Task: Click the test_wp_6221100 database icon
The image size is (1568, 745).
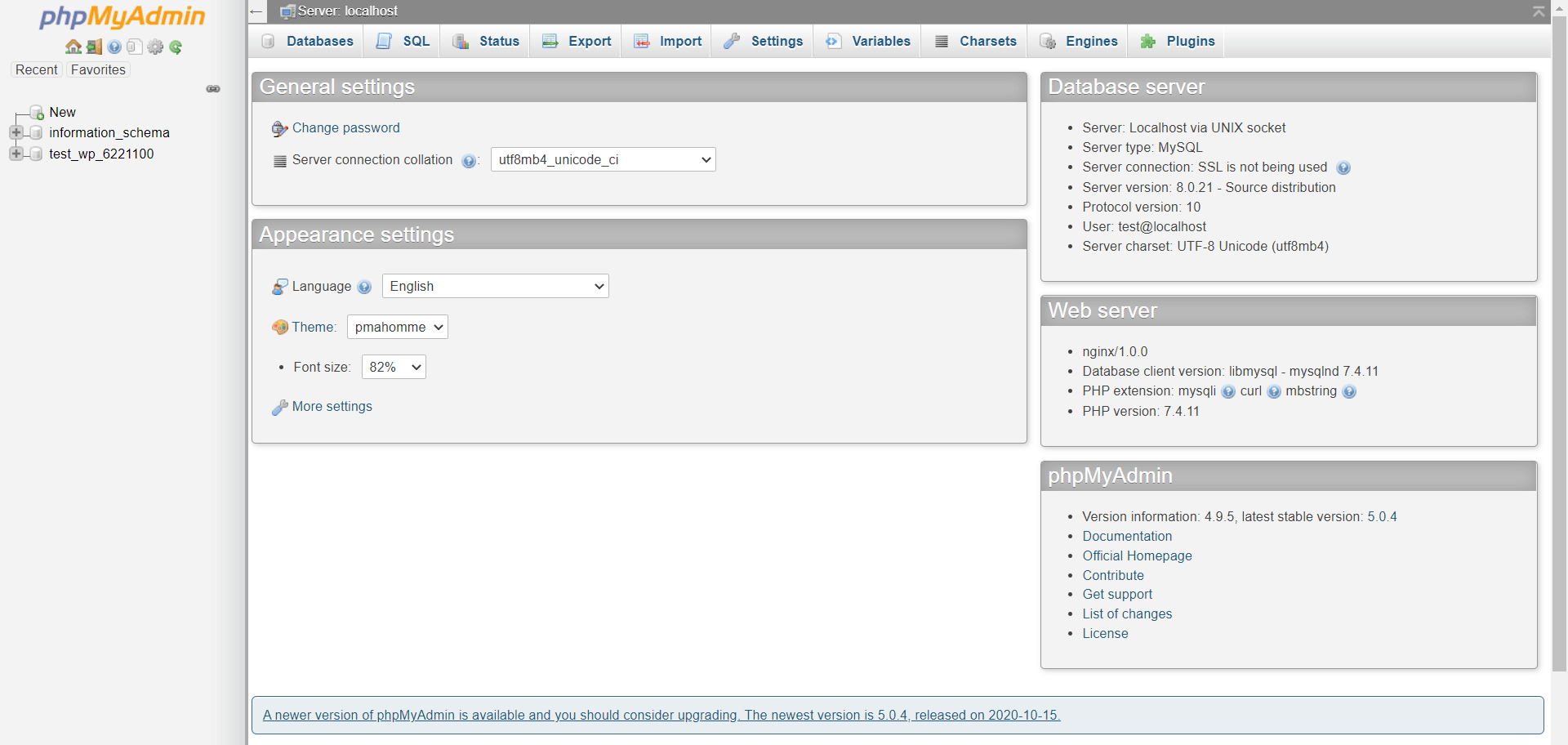Action: click(36, 154)
